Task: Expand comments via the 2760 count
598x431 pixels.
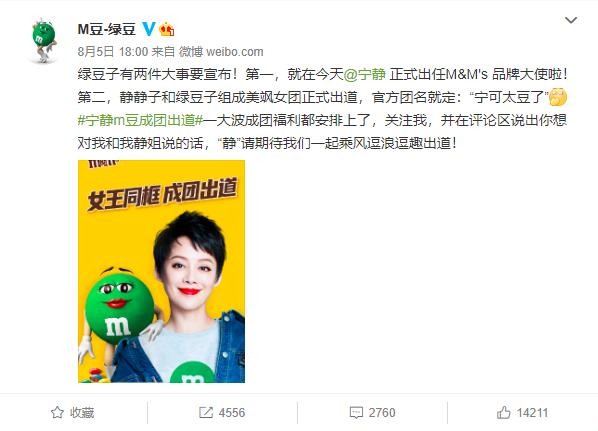Action: tap(382, 413)
